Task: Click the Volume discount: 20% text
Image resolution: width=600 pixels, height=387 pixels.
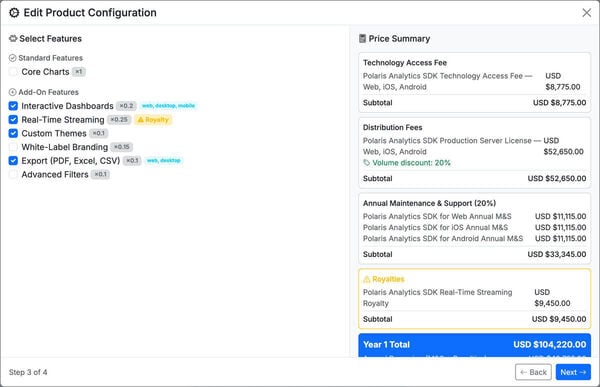Action: click(411, 163)
